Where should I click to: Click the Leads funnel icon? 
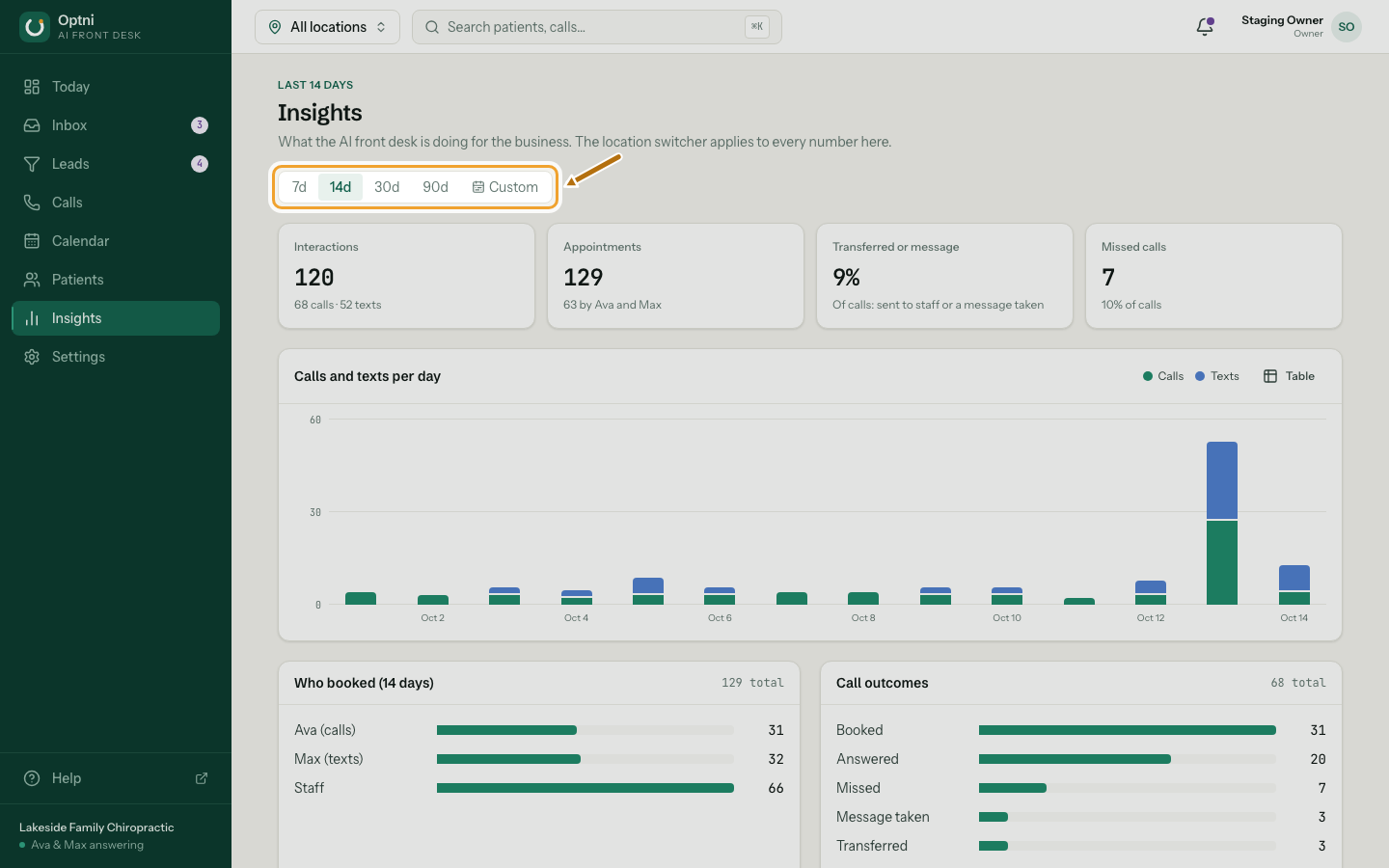tap(32, 164)
